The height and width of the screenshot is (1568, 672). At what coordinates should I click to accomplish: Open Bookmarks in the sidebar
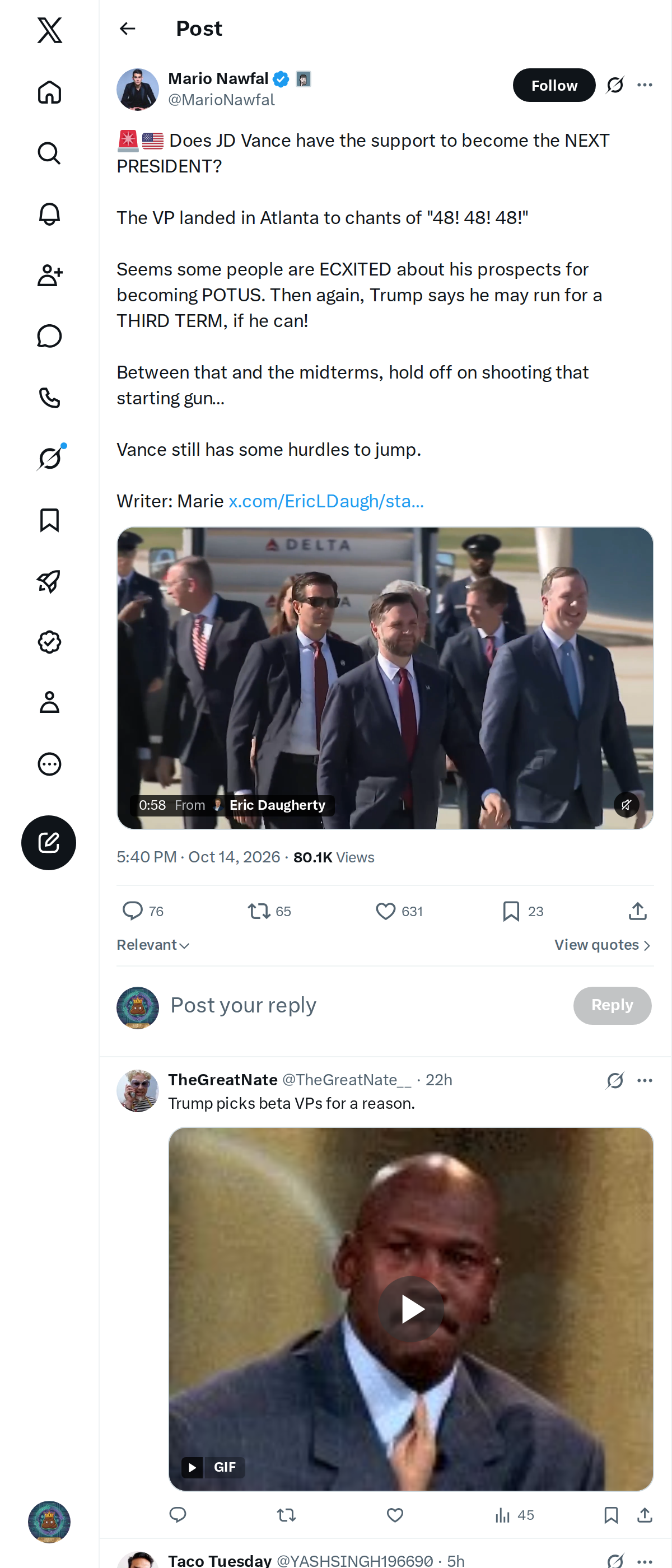pos(49,520)
